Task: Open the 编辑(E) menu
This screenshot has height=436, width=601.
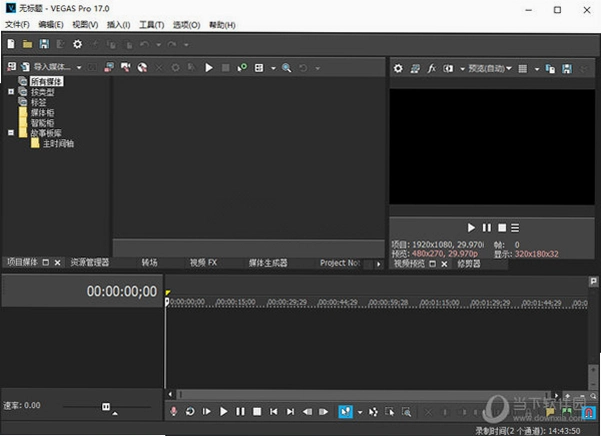Action: pyautogui.click(x=51, y=25)
